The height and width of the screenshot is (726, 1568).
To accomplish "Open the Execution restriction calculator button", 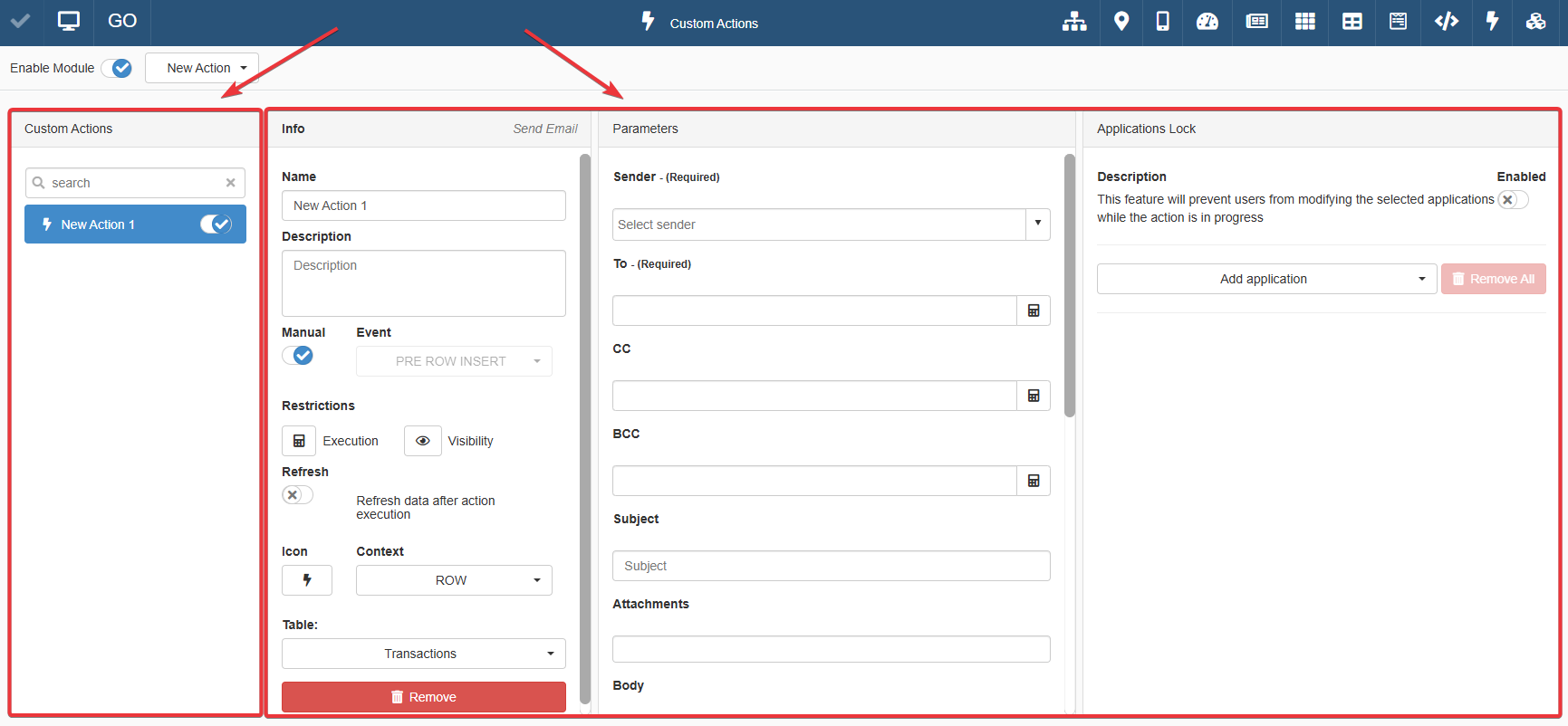I will [299, 441].
